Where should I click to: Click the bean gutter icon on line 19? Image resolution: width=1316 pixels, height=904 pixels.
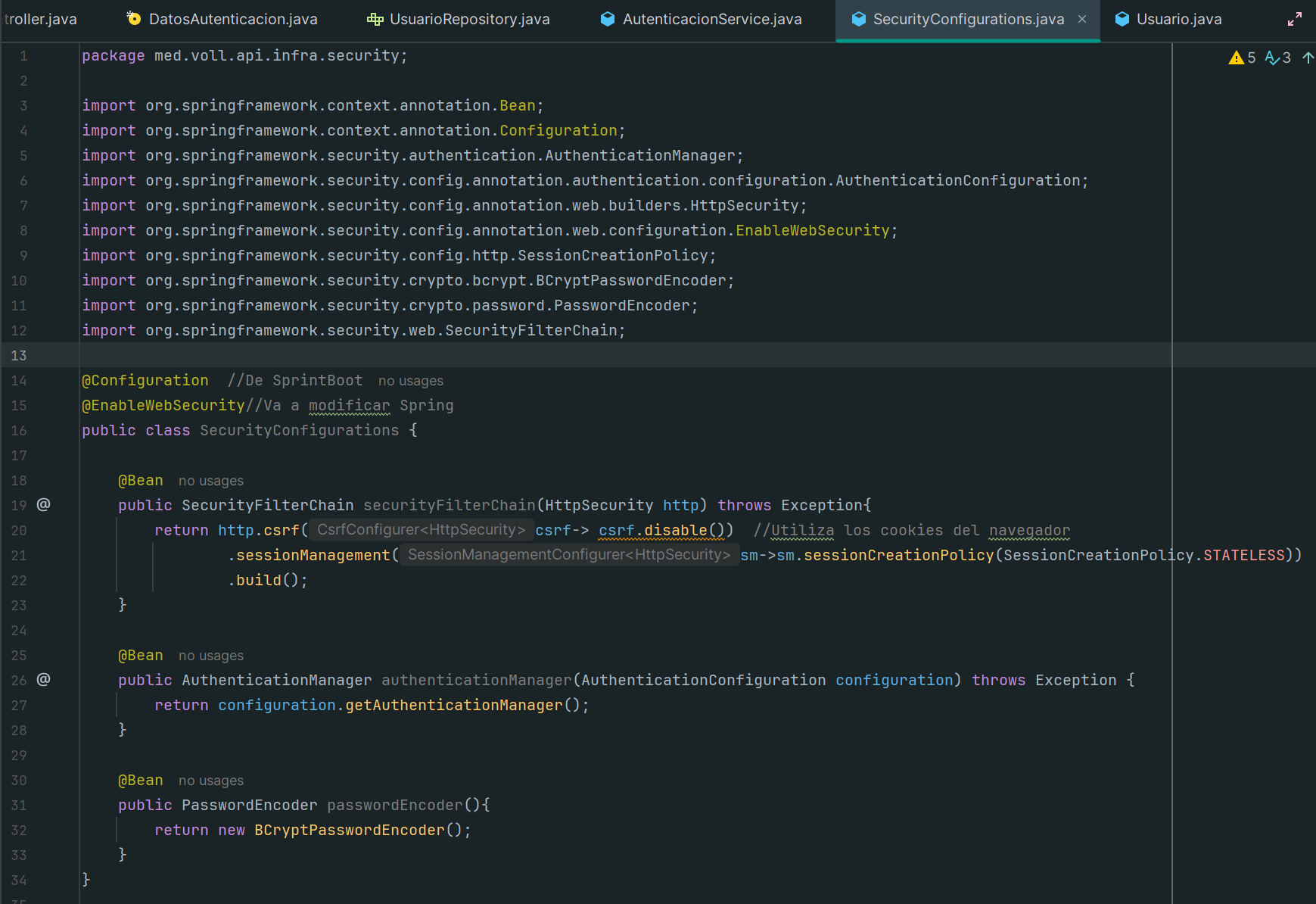tap(44, 504)
